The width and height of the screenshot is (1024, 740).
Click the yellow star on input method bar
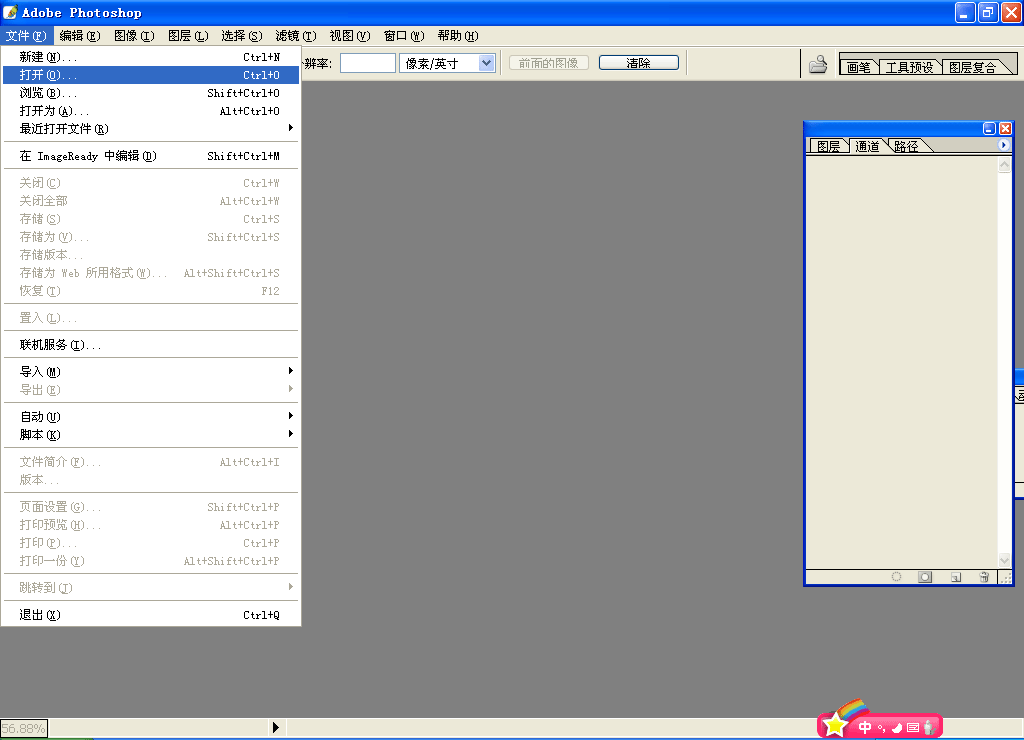[x=835, y=725]
